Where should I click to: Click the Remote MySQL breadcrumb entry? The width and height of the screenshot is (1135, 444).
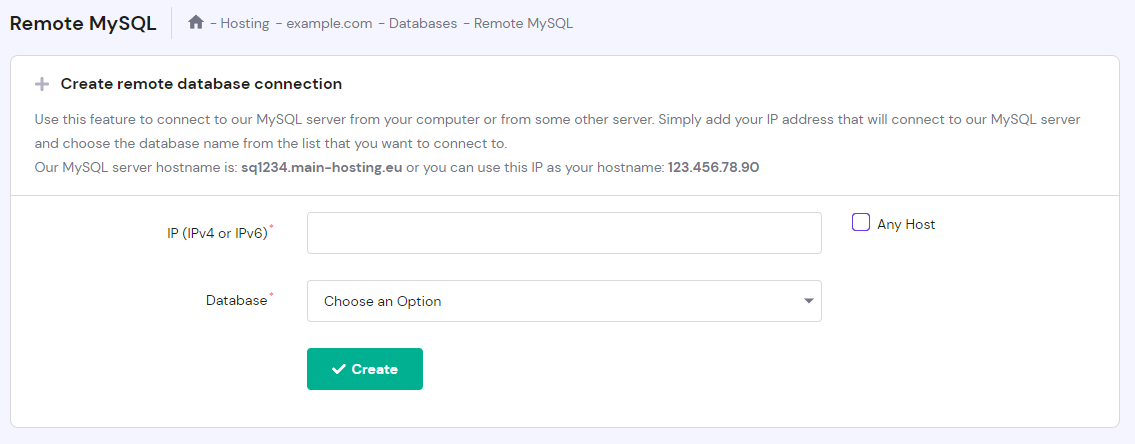pos(523,23)
